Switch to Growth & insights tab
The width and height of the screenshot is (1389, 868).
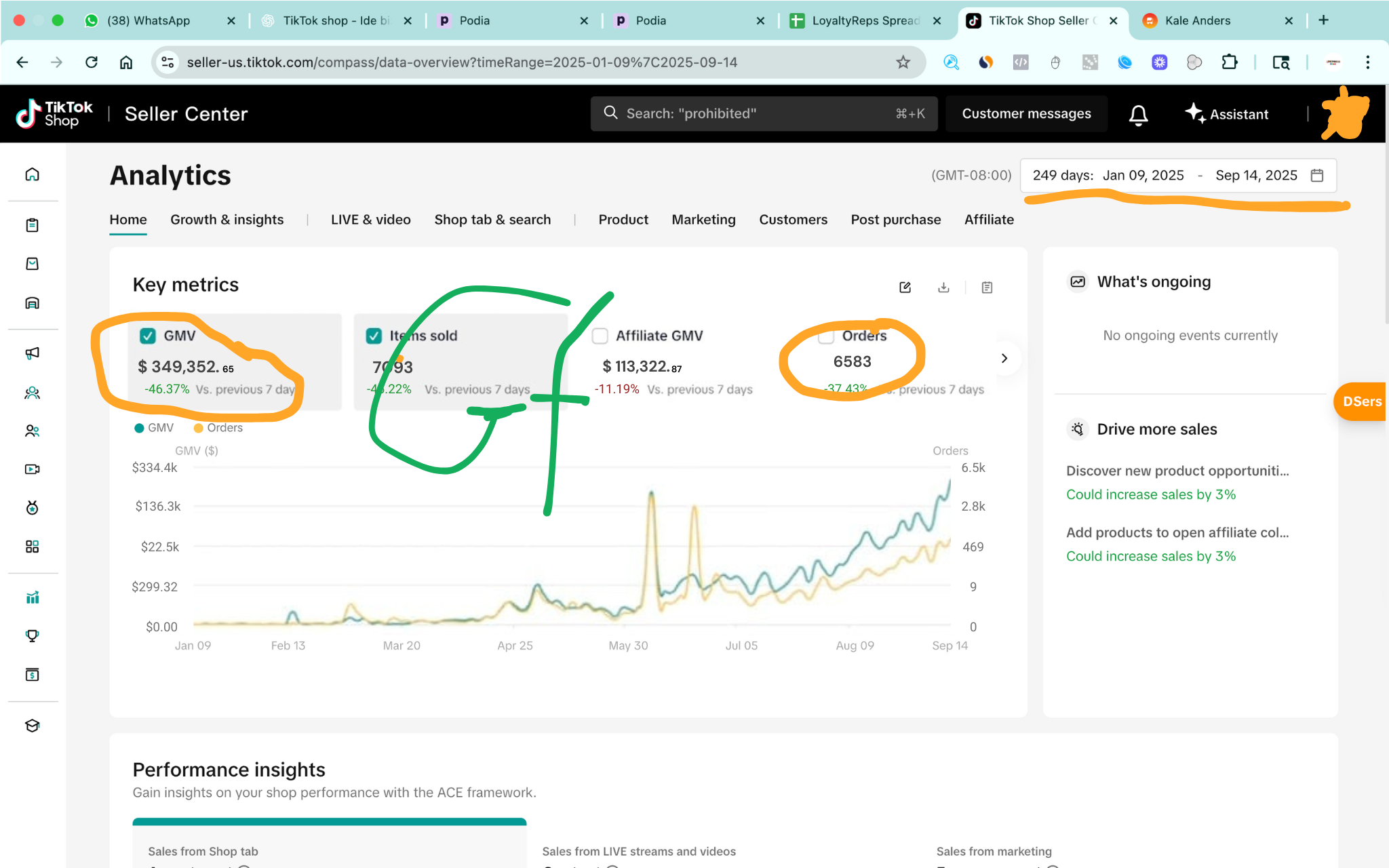tap(227, 220)
